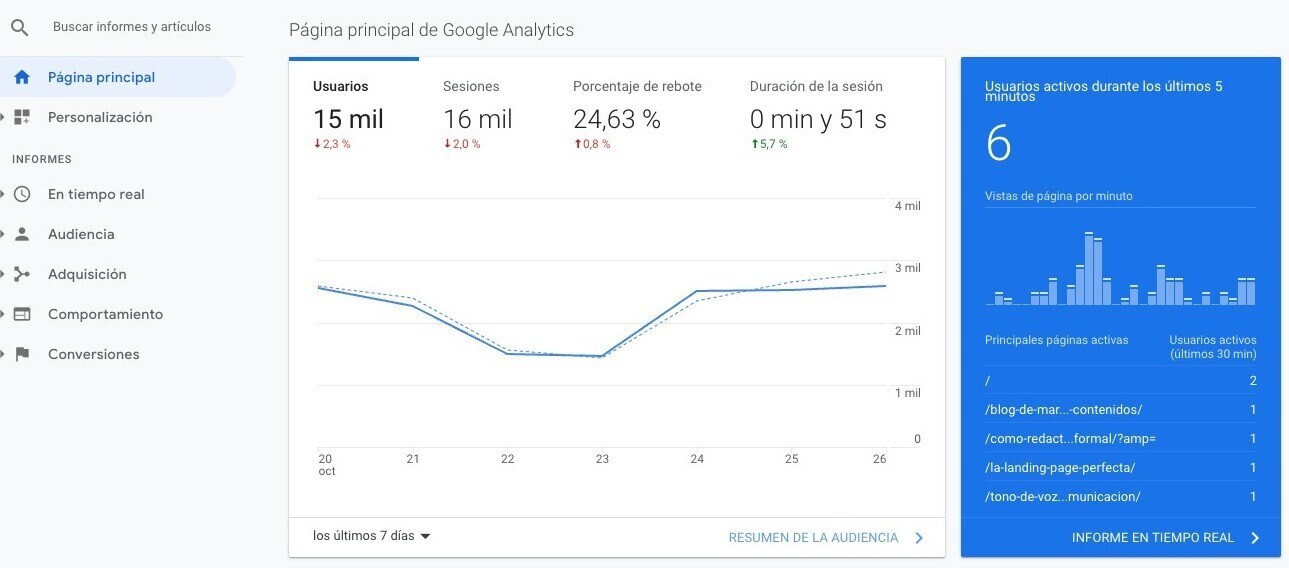The width and height of the screenshot is (1289, 568).
Task: Click the home icon for Página principal
Action: pyautogui.click(x=22, y=77)
